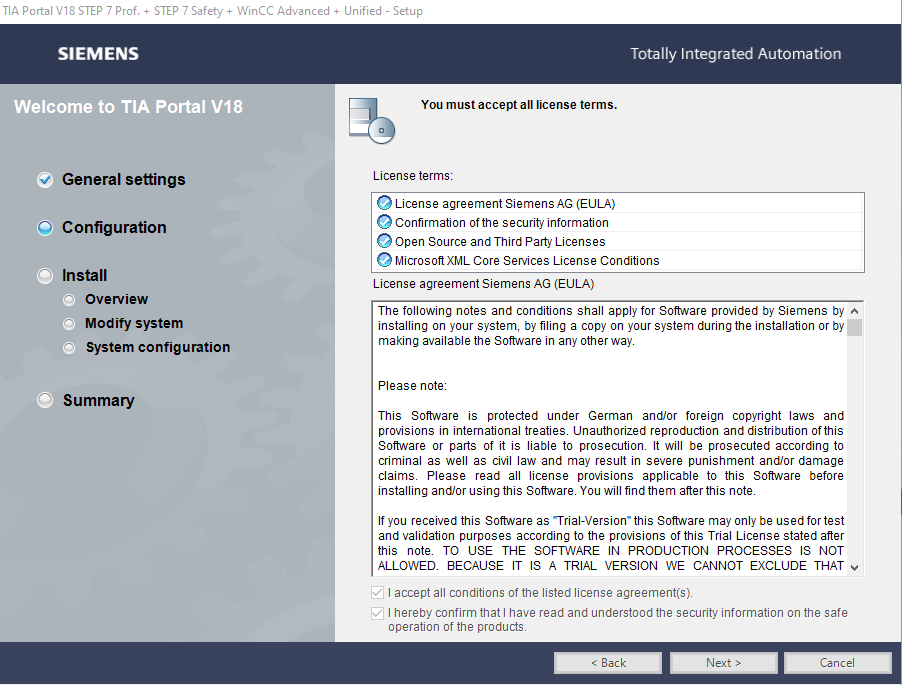Click the General settings step indicator icon

tap(45, 180)
